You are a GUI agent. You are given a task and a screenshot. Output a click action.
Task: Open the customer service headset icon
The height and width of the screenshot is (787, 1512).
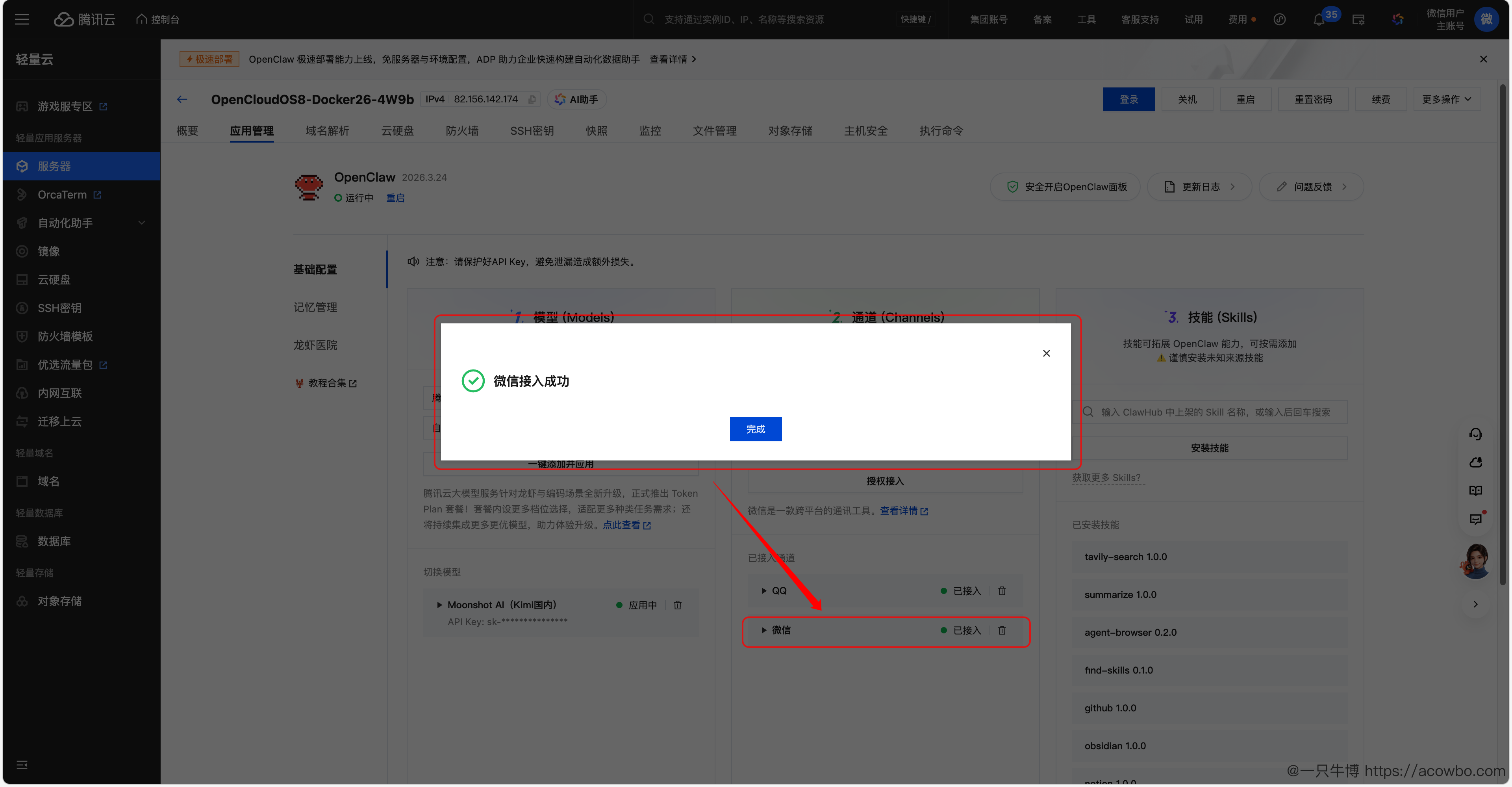point(1475,434)
